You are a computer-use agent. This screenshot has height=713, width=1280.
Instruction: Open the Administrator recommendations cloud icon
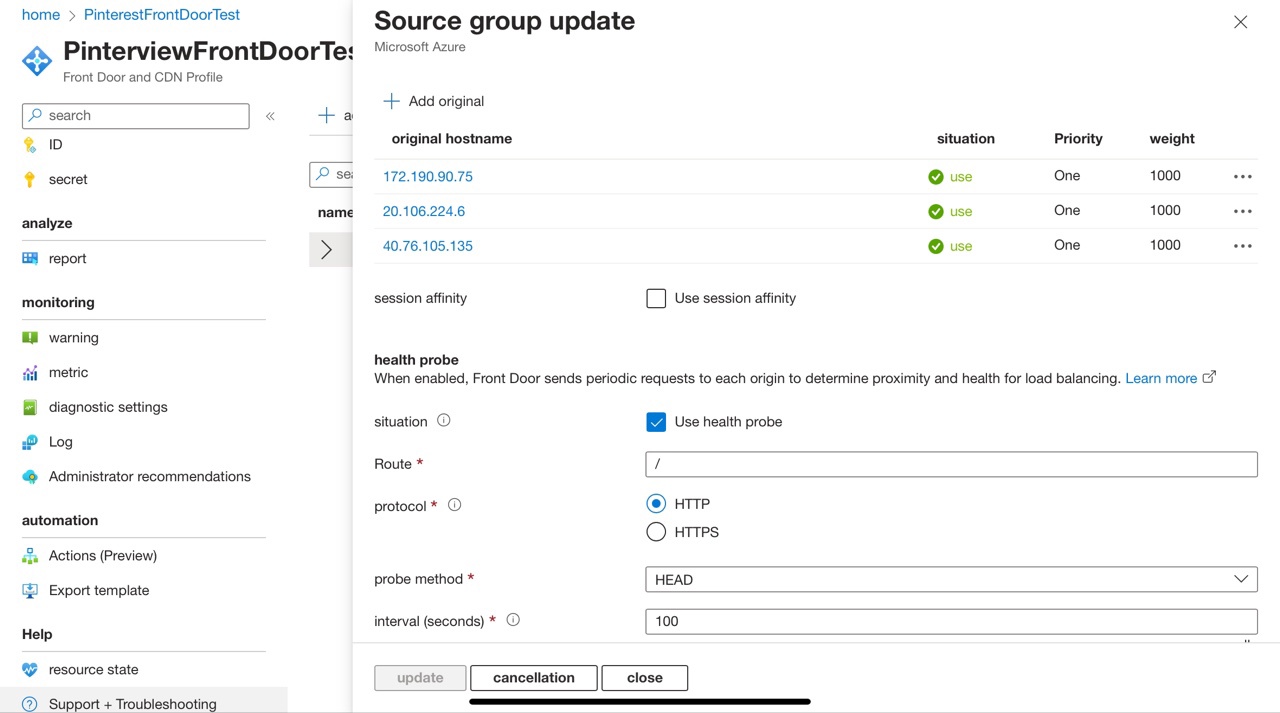click(x=30, y=477)
